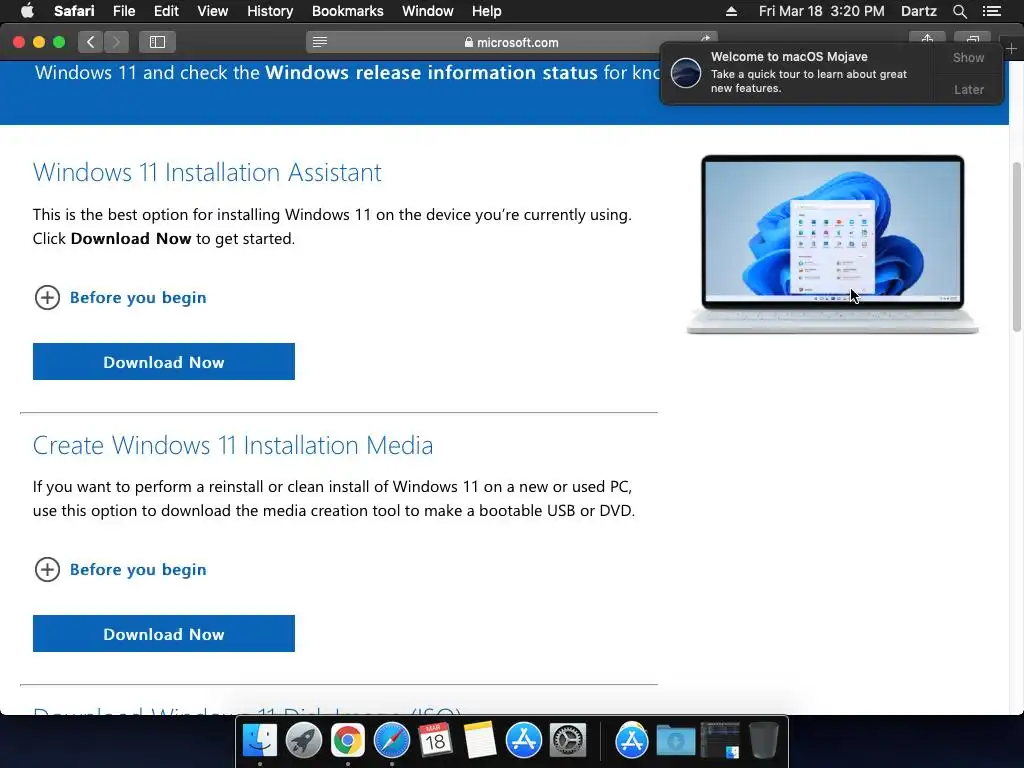1024x768 pixels.
Task: Open the Bookmarks menu
Action: 347,11
